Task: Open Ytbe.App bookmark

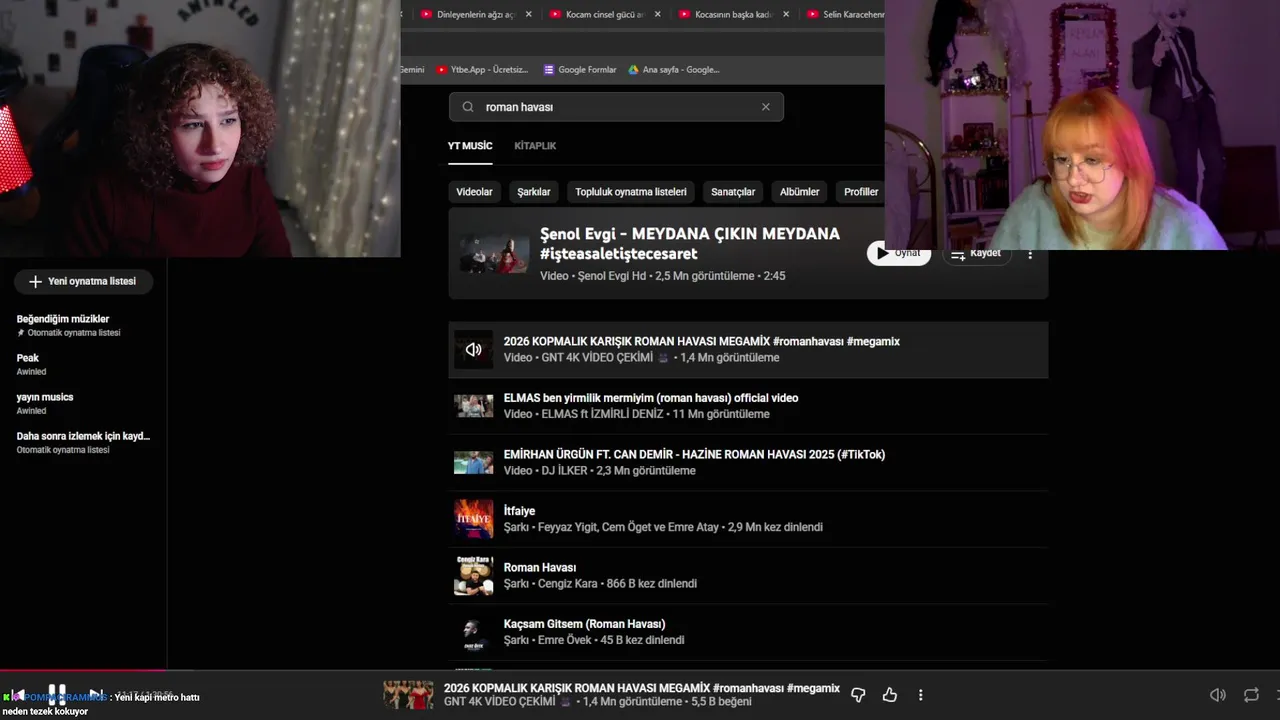Action: [482, 70]
